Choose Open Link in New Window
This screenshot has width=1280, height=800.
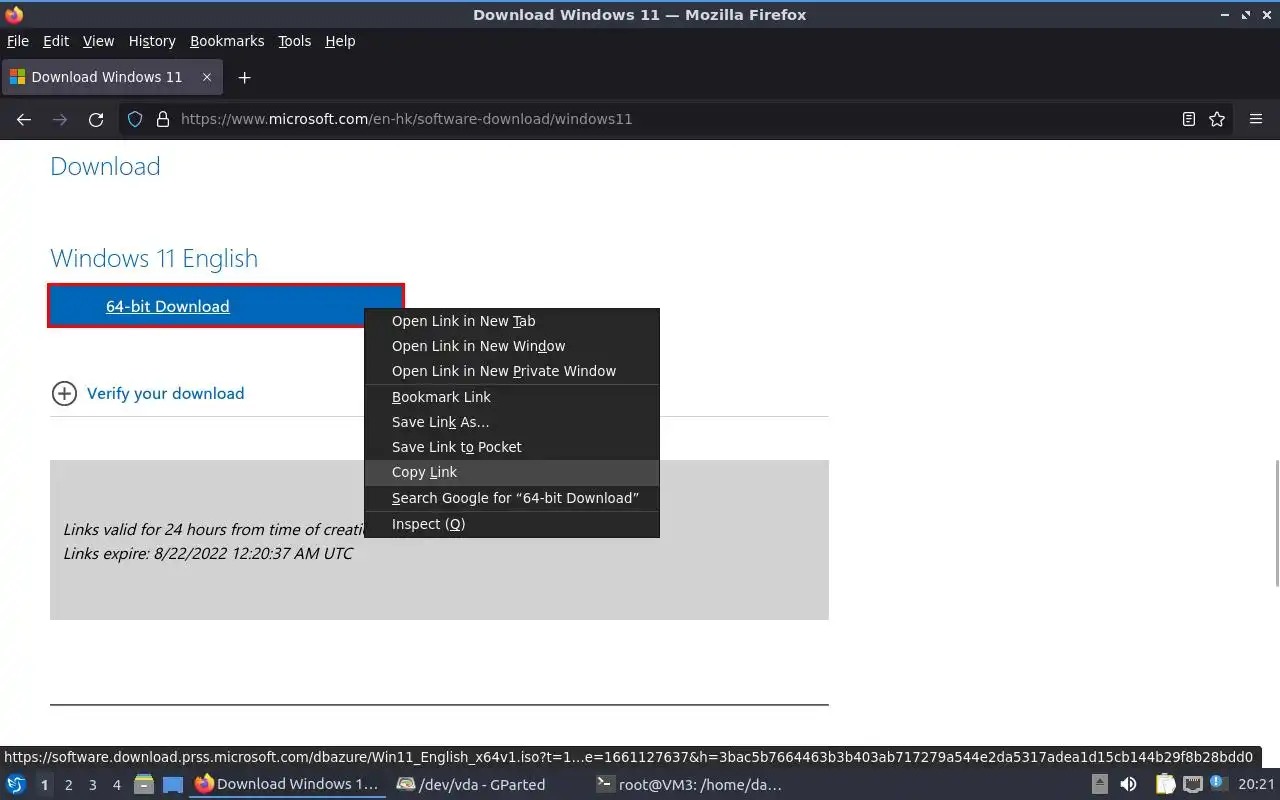[512, 346]
